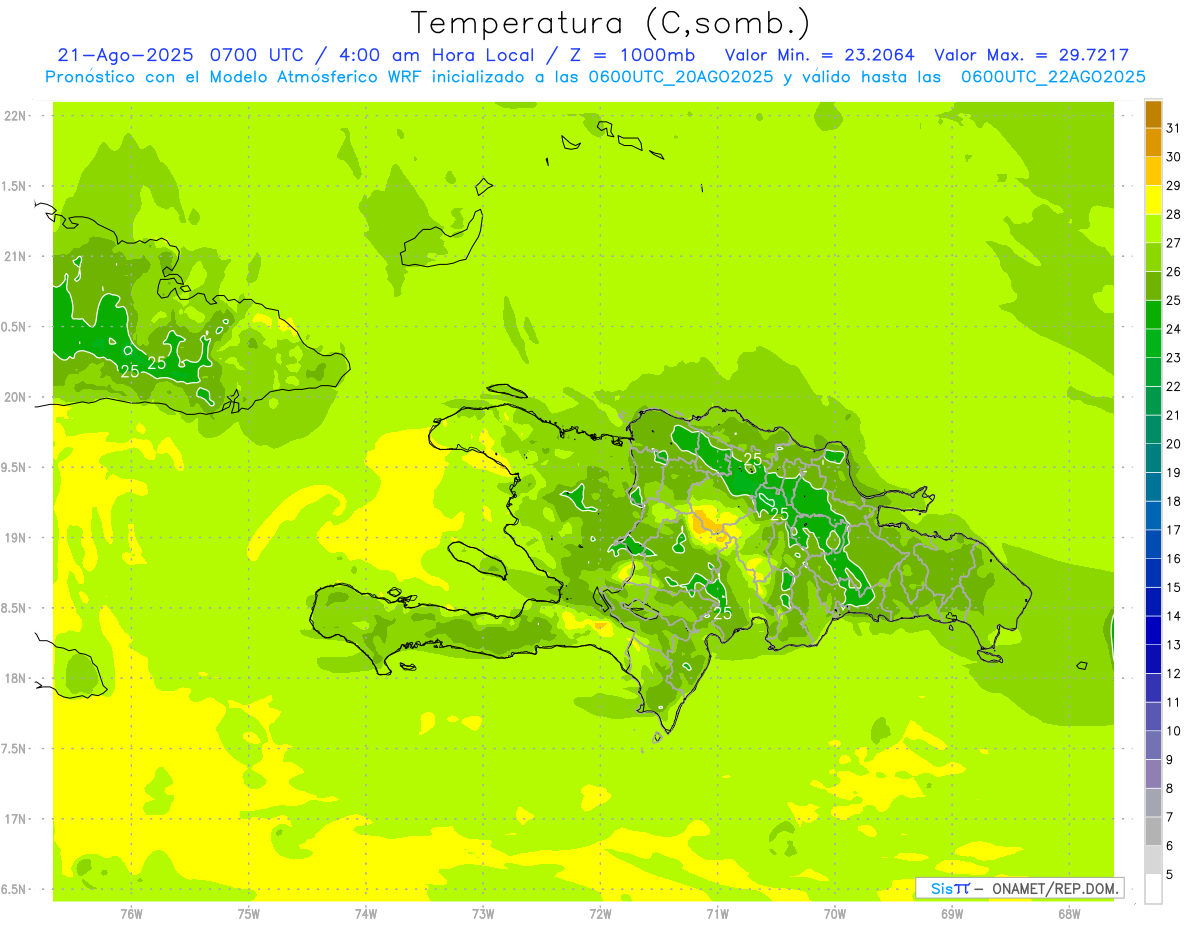The height and width of the screenshot is (927, 1200).
Task: Click the '71W' longitude axis label
Action: [x=717, y=914]
